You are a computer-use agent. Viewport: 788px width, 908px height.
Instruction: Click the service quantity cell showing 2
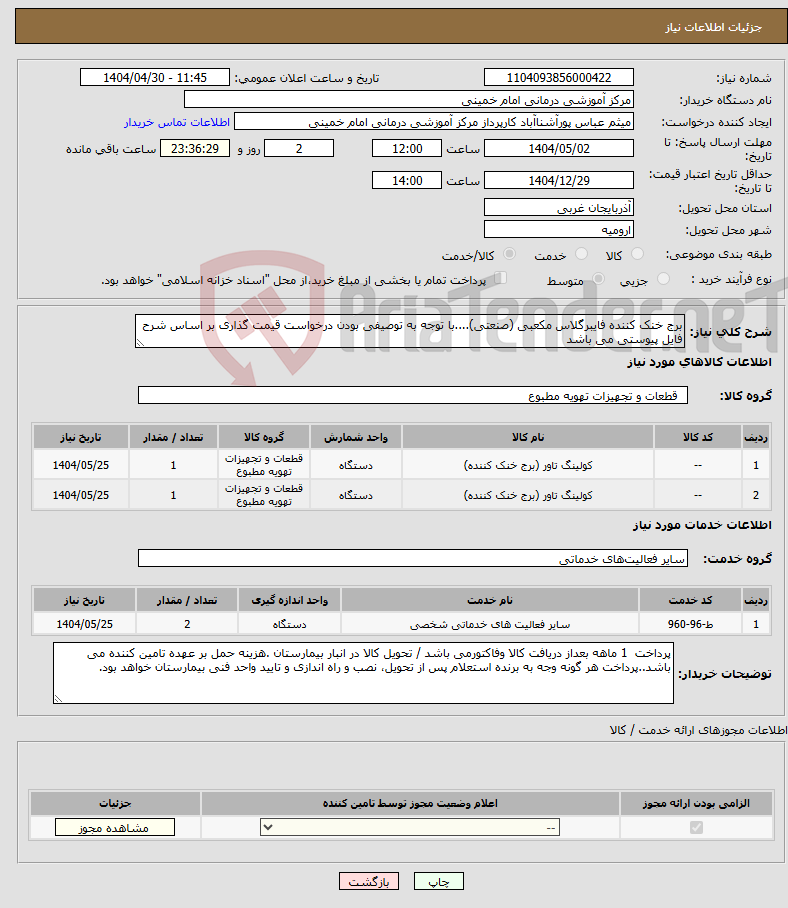(187, 624)
